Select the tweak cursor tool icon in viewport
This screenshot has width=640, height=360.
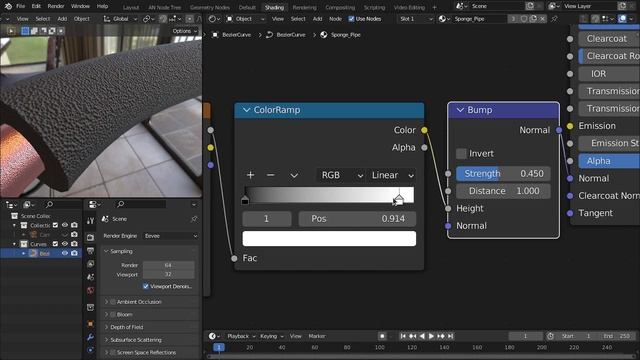(x=11, y=31)
